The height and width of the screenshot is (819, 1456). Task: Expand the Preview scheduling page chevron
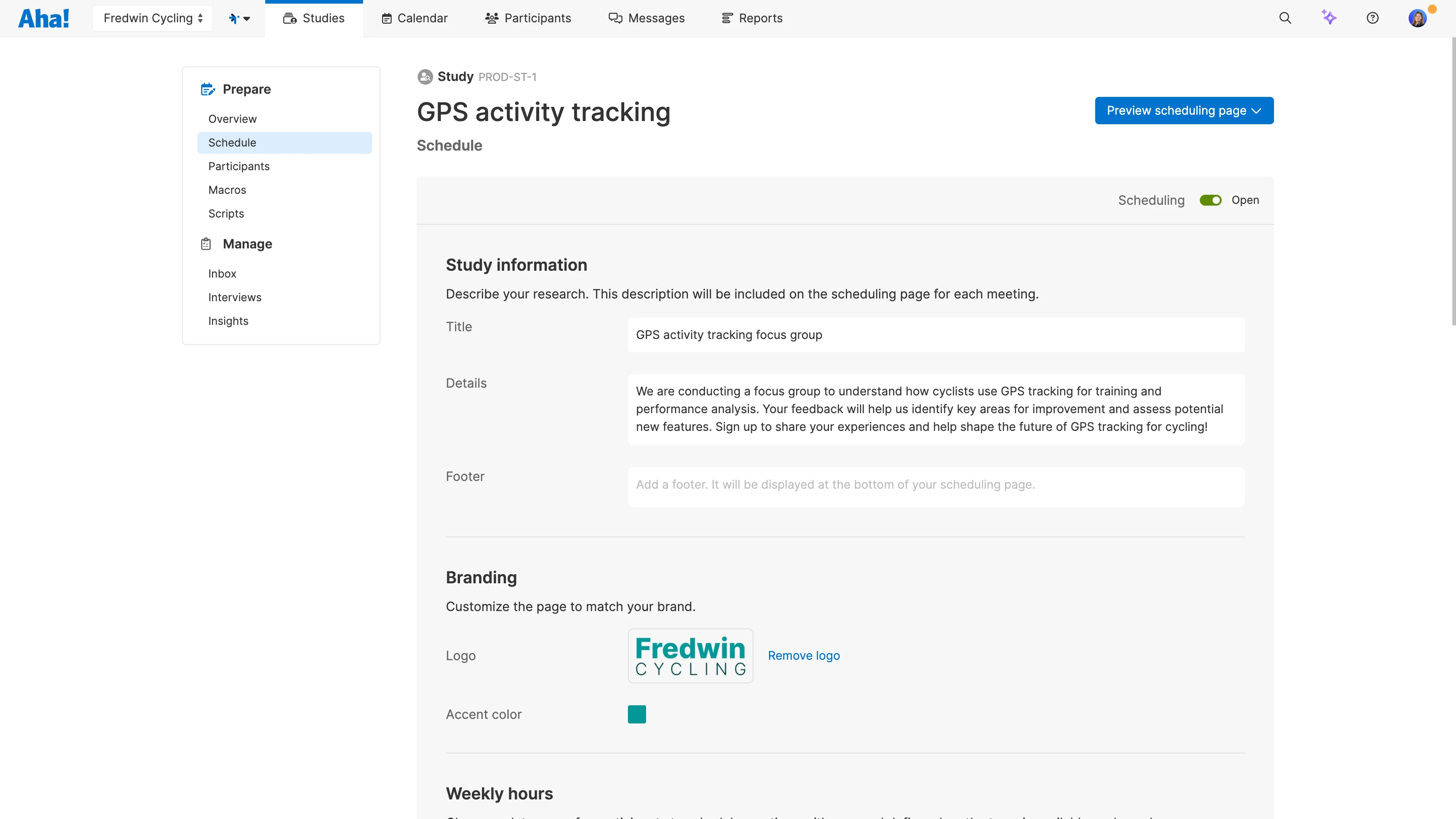tap(1257, 111)
